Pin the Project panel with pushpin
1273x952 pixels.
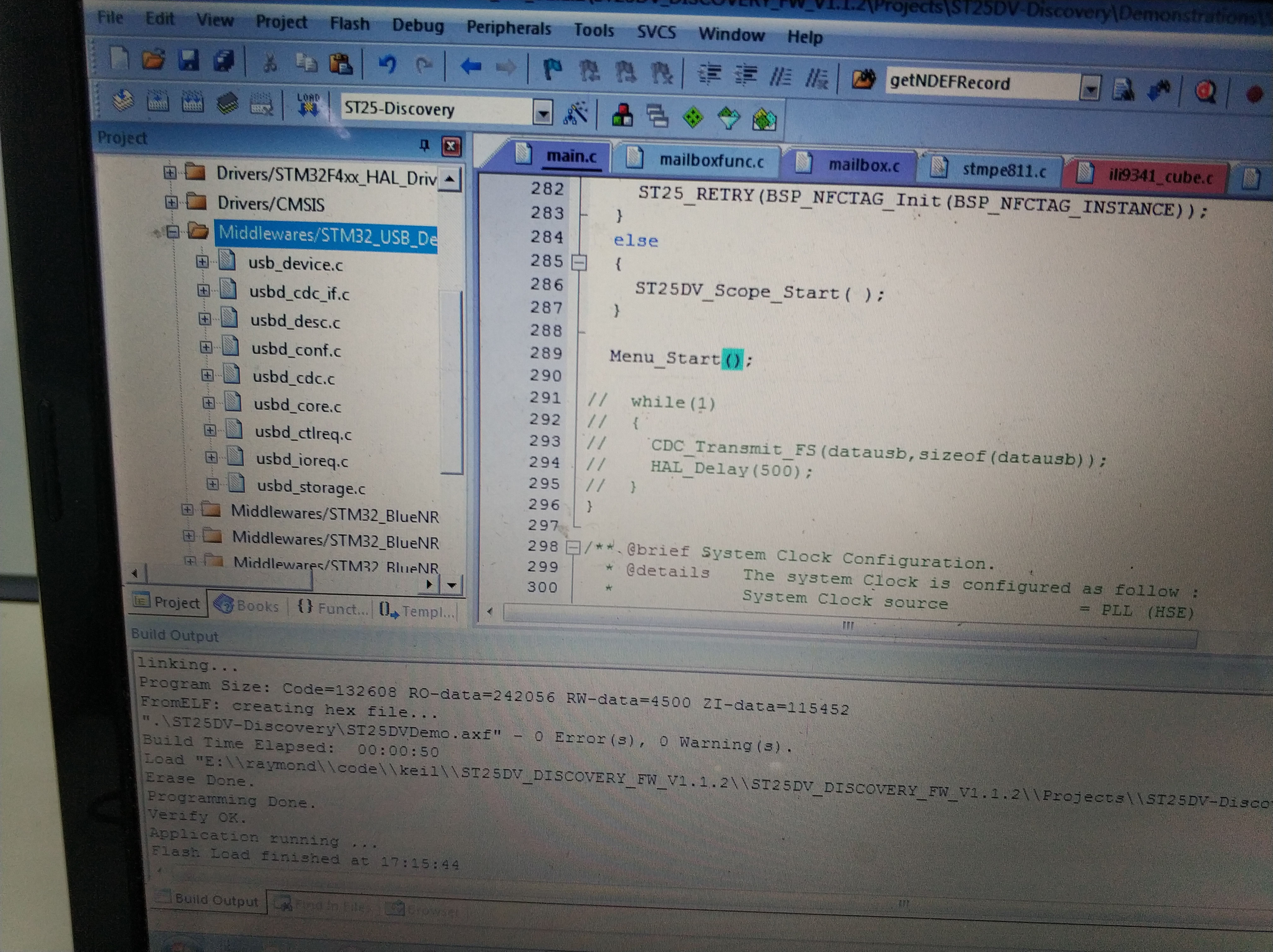pos(425,146)
